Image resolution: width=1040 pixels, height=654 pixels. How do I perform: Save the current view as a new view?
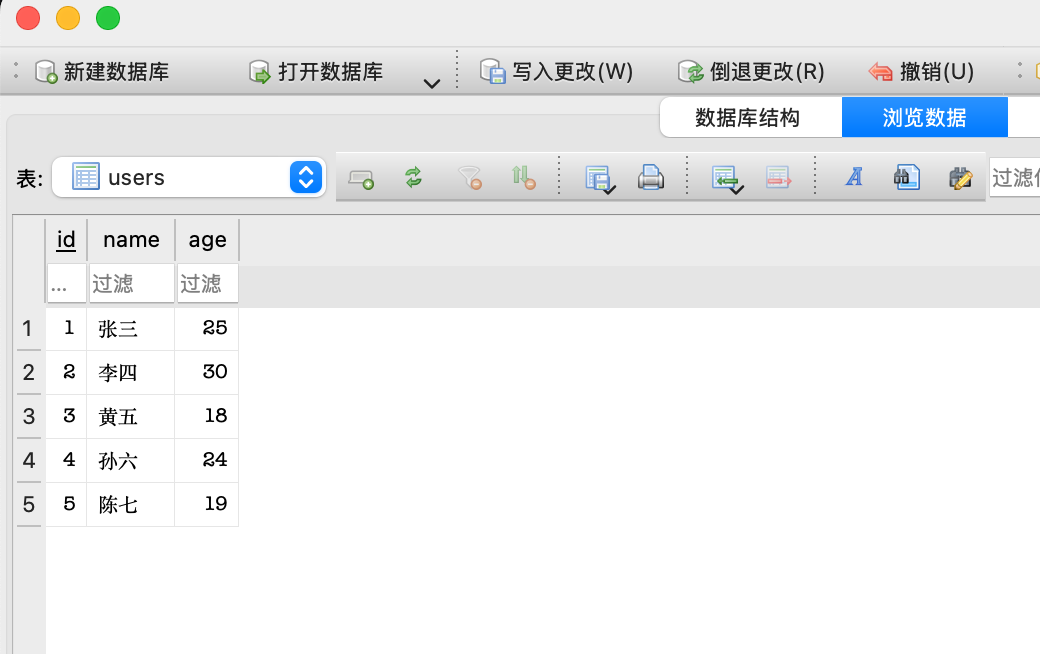click(599, 176)
